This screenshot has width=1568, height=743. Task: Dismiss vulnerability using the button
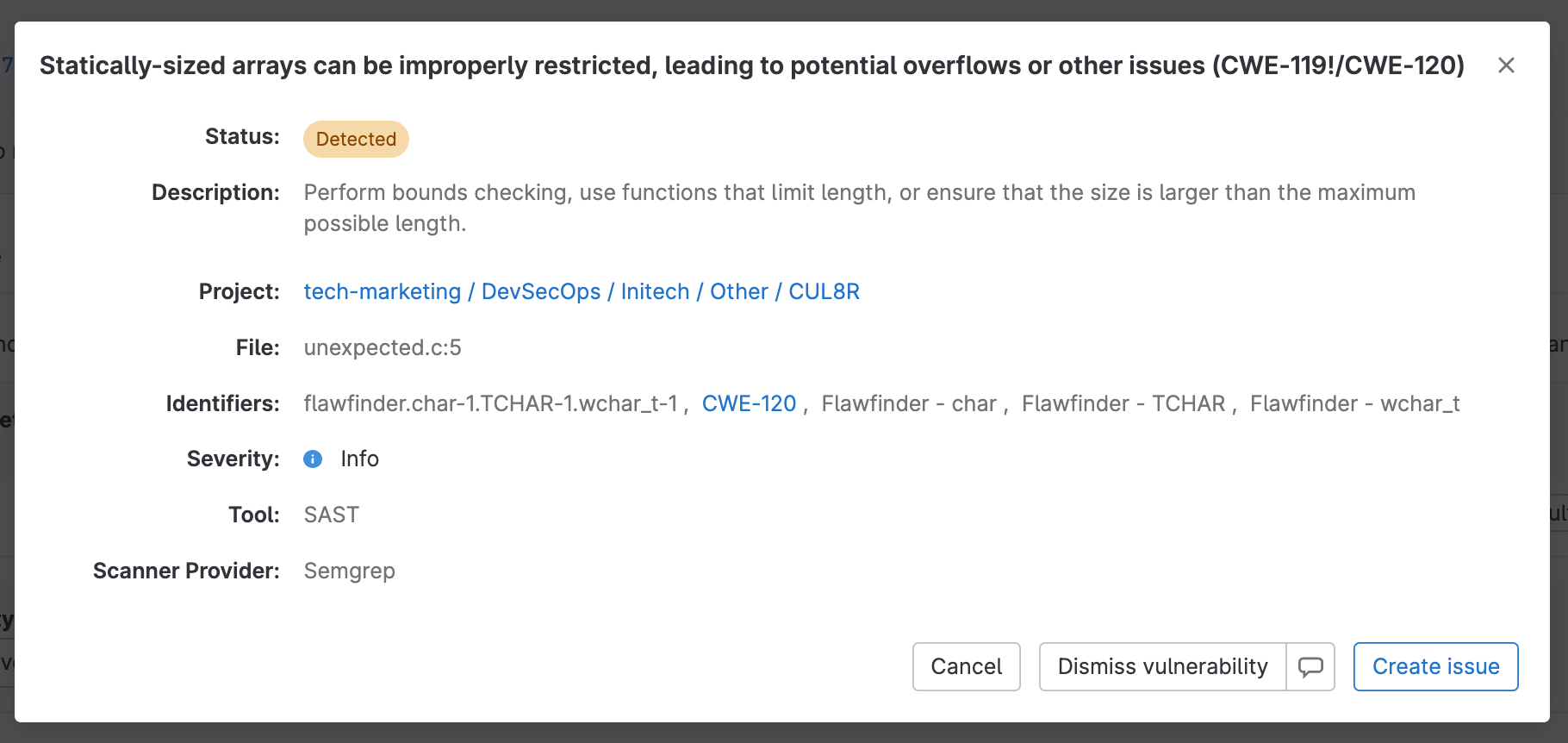click(x=1162, y=666)
